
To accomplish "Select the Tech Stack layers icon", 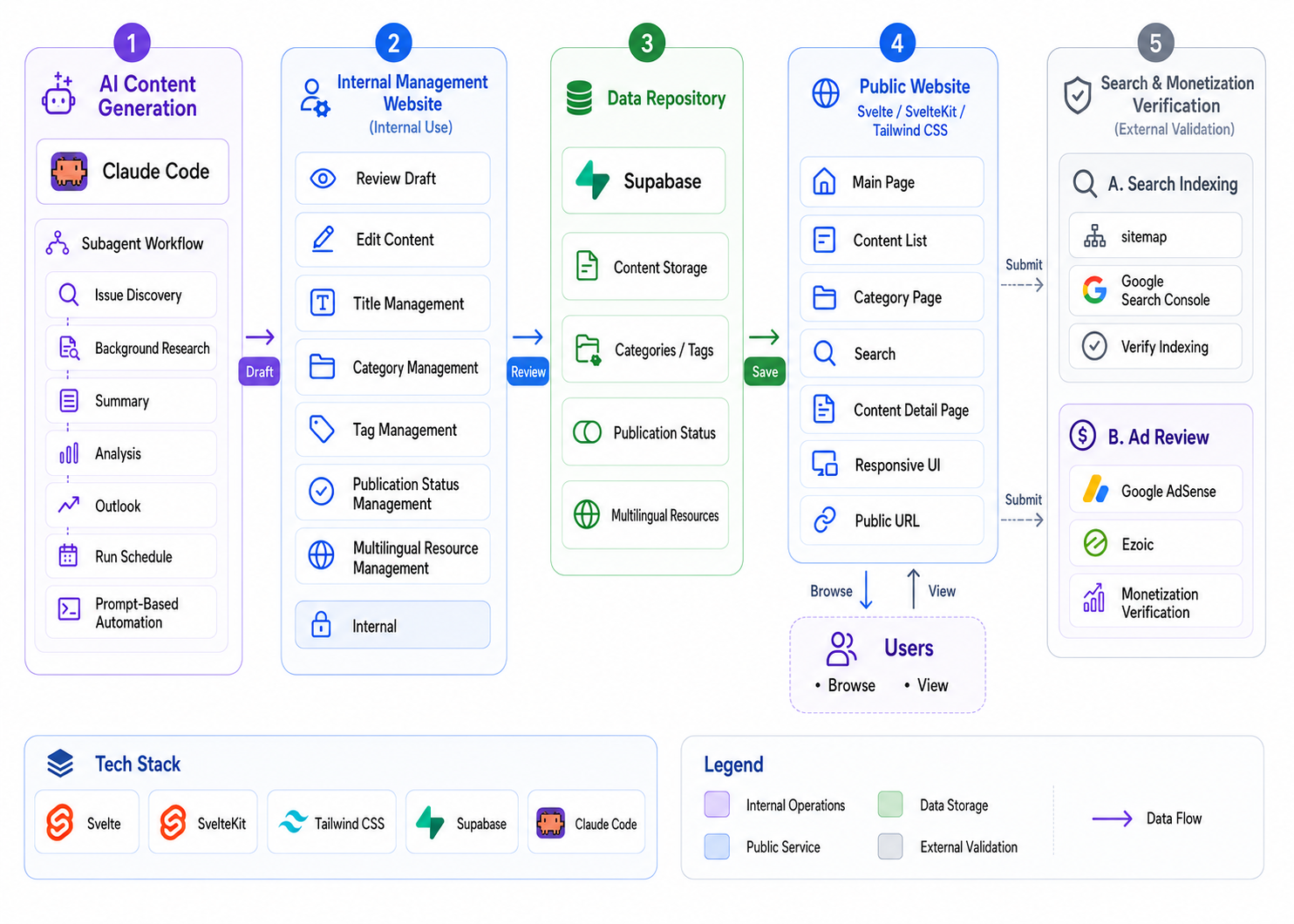I will [x=60, y=763].
